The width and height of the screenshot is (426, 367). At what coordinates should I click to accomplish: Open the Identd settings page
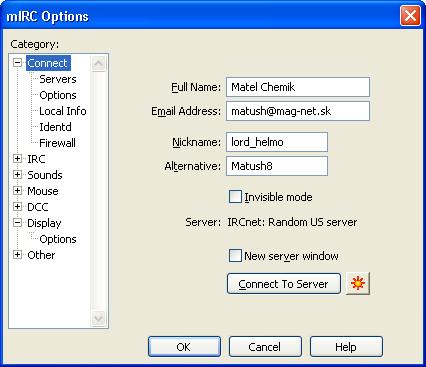click(x=55, y=127)
